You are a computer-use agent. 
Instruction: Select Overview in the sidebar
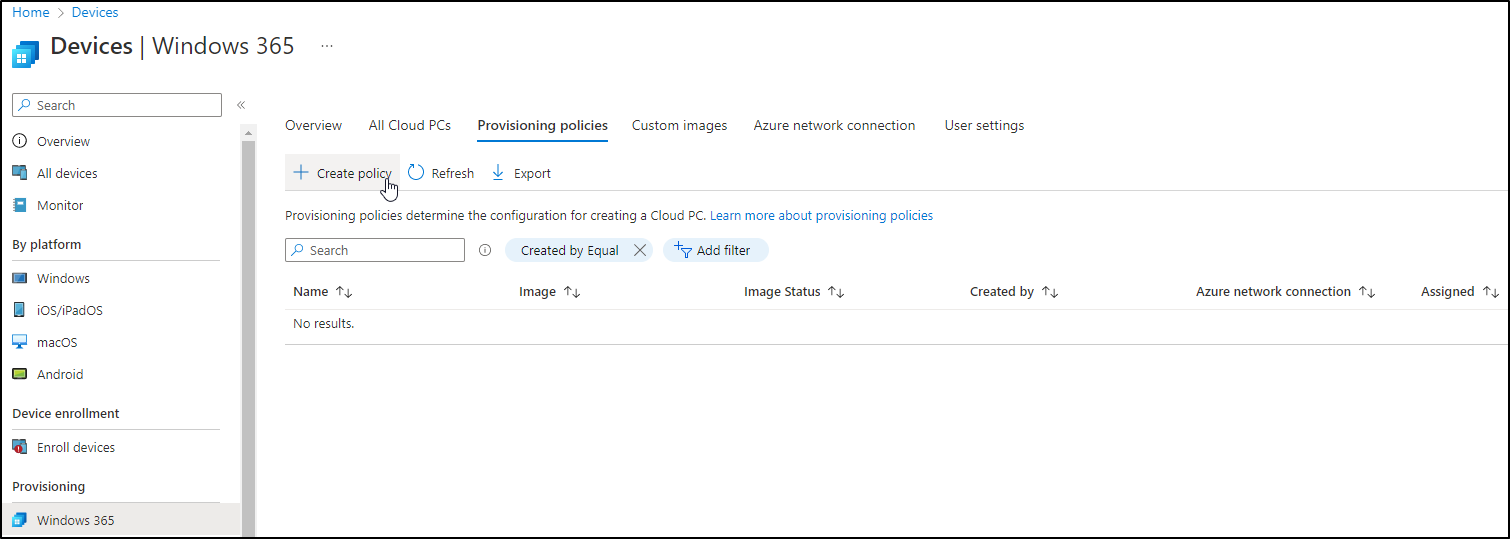[x=63, y=141]
